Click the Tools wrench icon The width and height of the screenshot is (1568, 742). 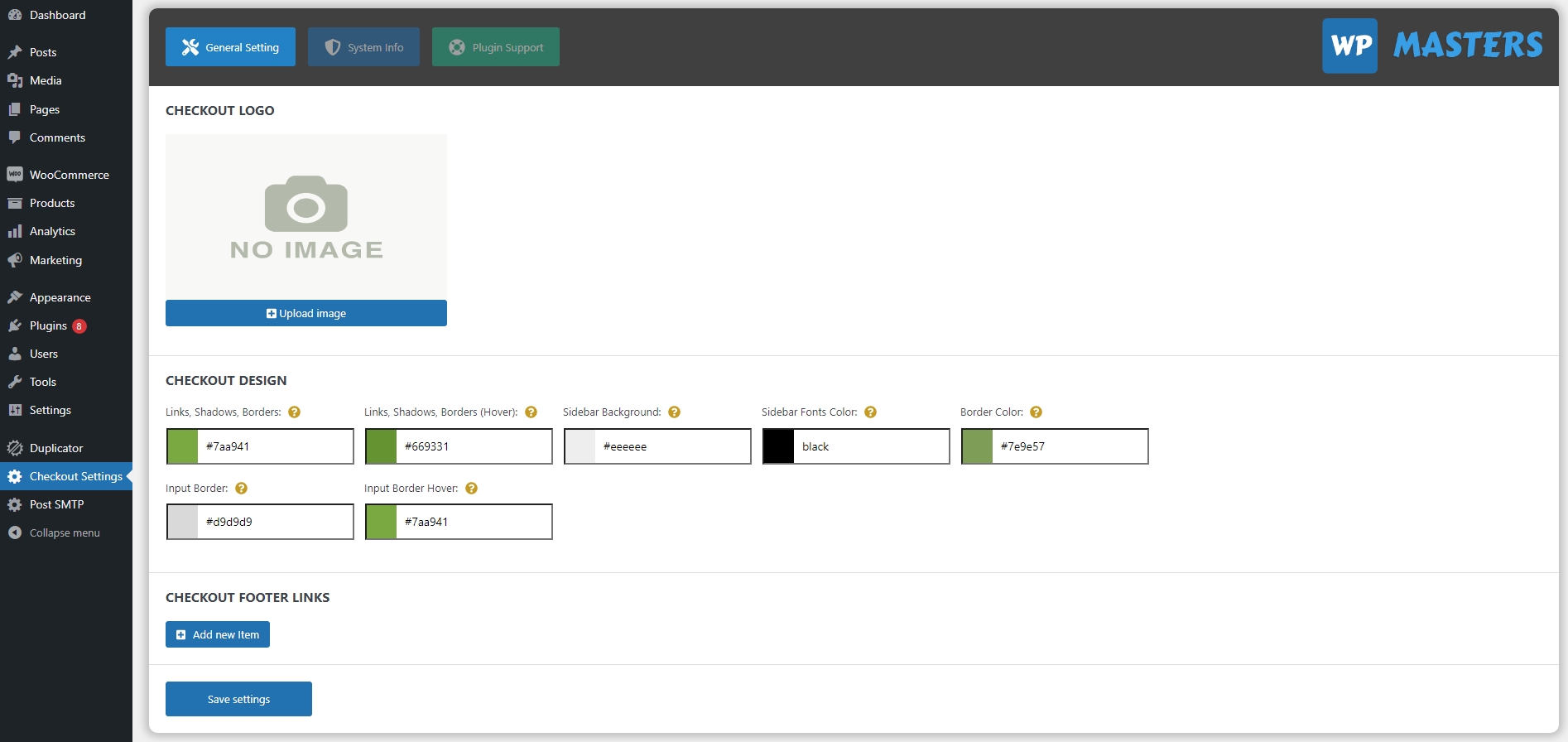pyautogui.click(x=15, y=382)
